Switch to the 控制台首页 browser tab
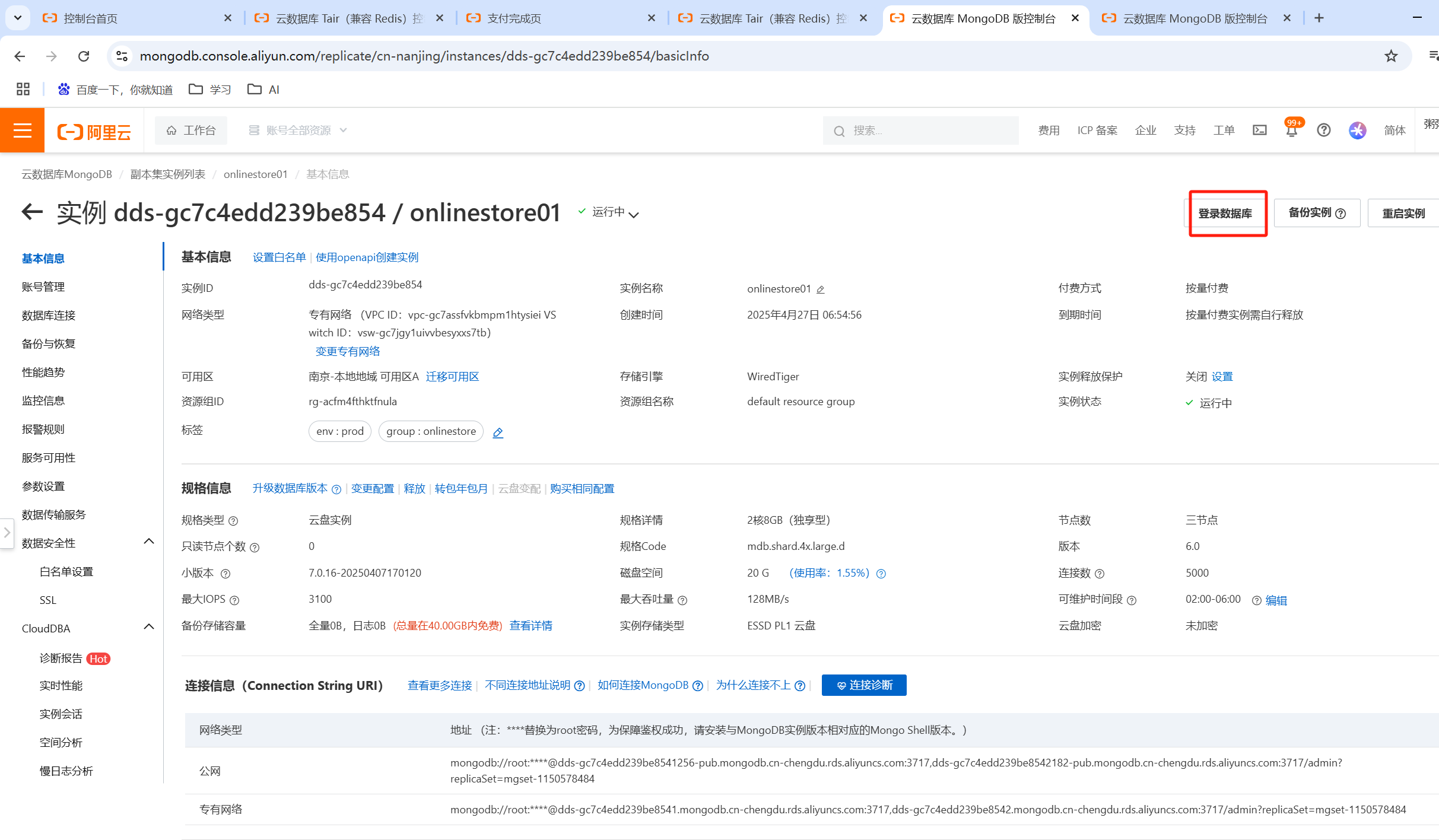 tap(137, 18)
